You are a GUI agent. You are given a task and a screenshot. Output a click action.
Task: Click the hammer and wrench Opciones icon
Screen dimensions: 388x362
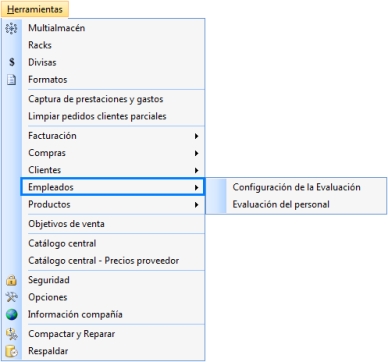(x=12, y=297)
